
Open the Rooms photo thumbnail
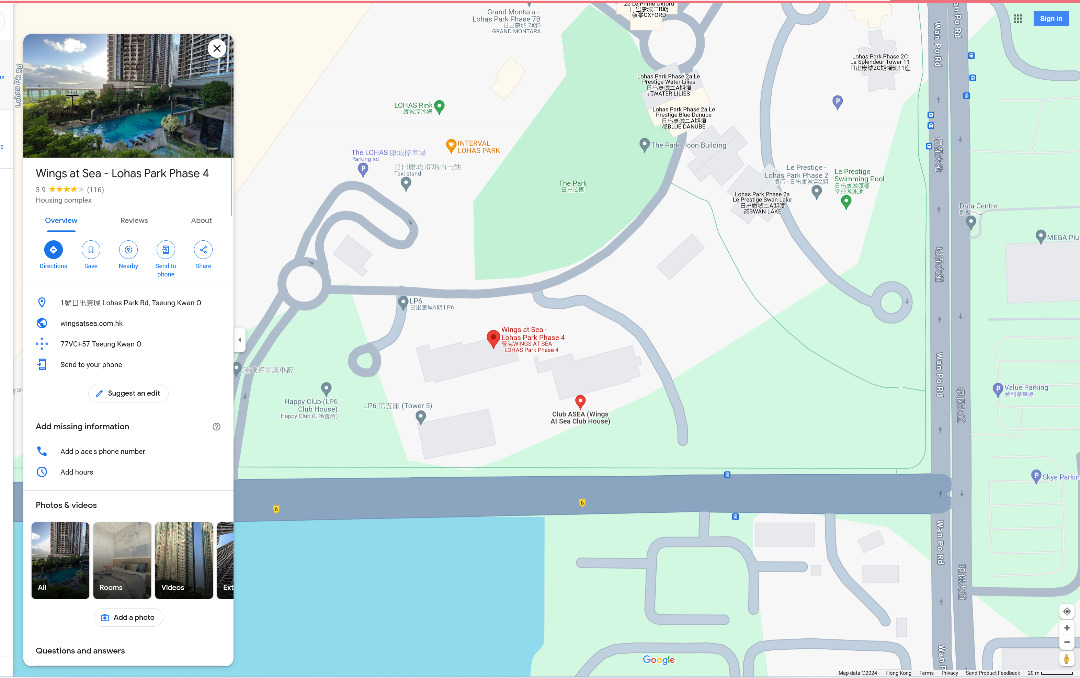[122, 560]
